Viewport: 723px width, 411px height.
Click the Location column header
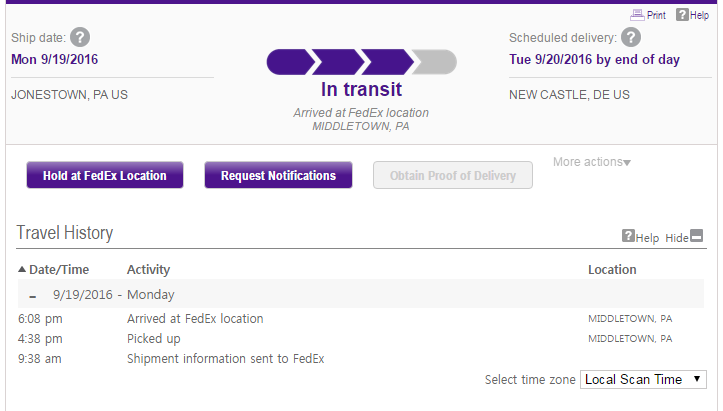coord(612,270)
